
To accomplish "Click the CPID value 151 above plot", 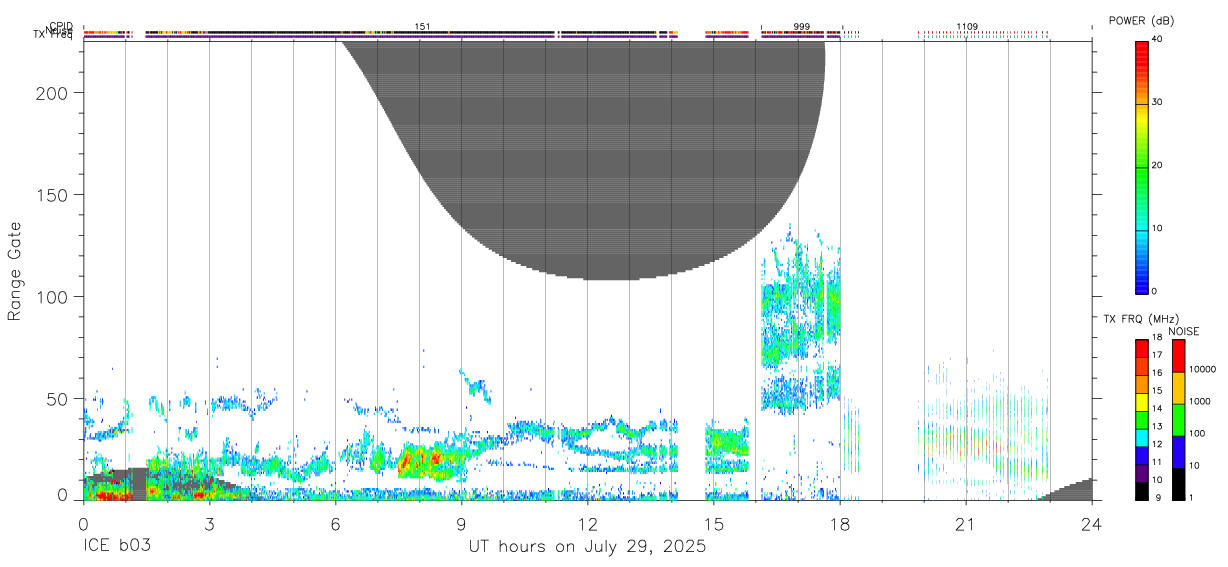I will (422, 26).
